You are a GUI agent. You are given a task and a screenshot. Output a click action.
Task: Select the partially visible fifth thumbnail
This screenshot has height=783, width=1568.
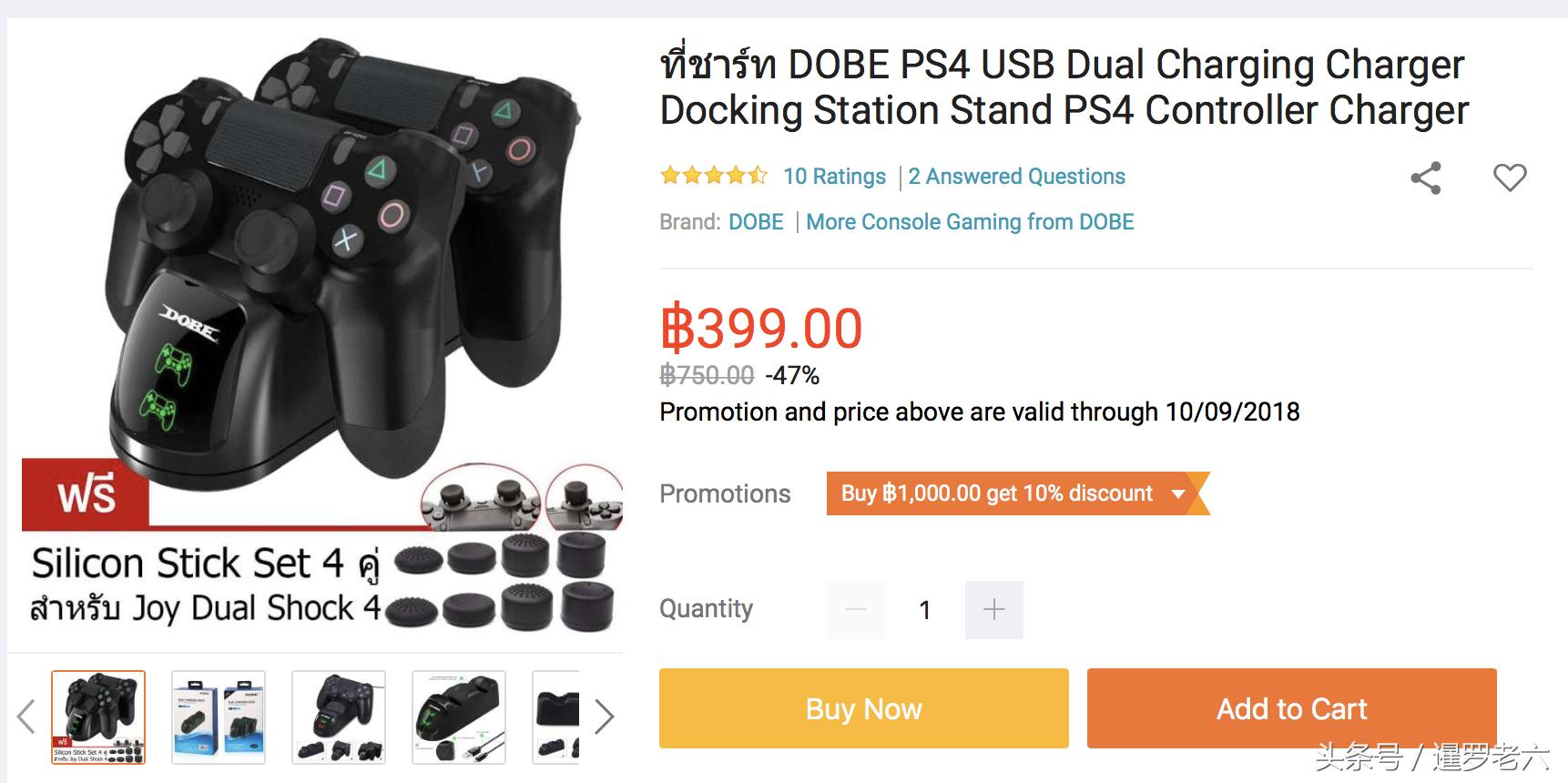click(556, 717)
